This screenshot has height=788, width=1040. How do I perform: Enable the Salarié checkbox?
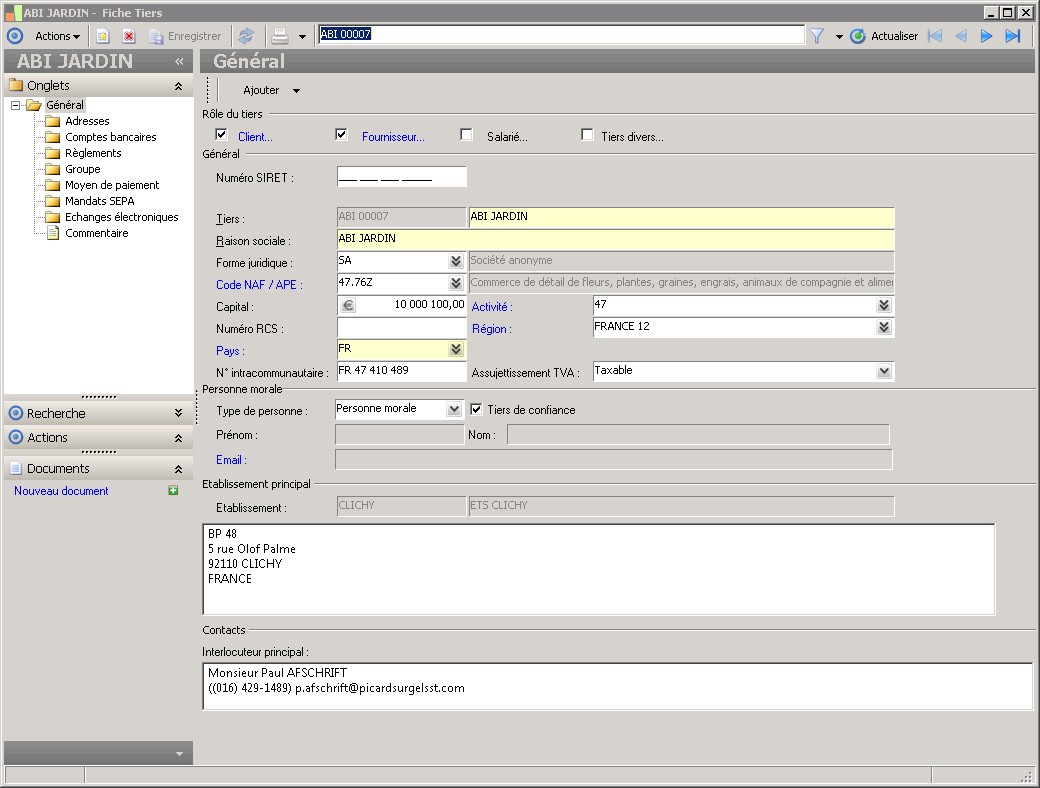[x=466, y=135]
